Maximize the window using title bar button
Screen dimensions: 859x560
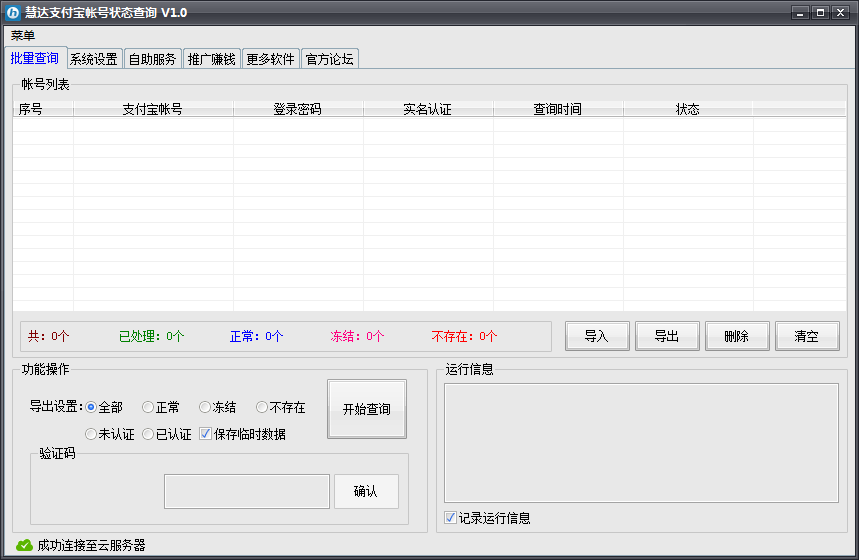[820, 12]
